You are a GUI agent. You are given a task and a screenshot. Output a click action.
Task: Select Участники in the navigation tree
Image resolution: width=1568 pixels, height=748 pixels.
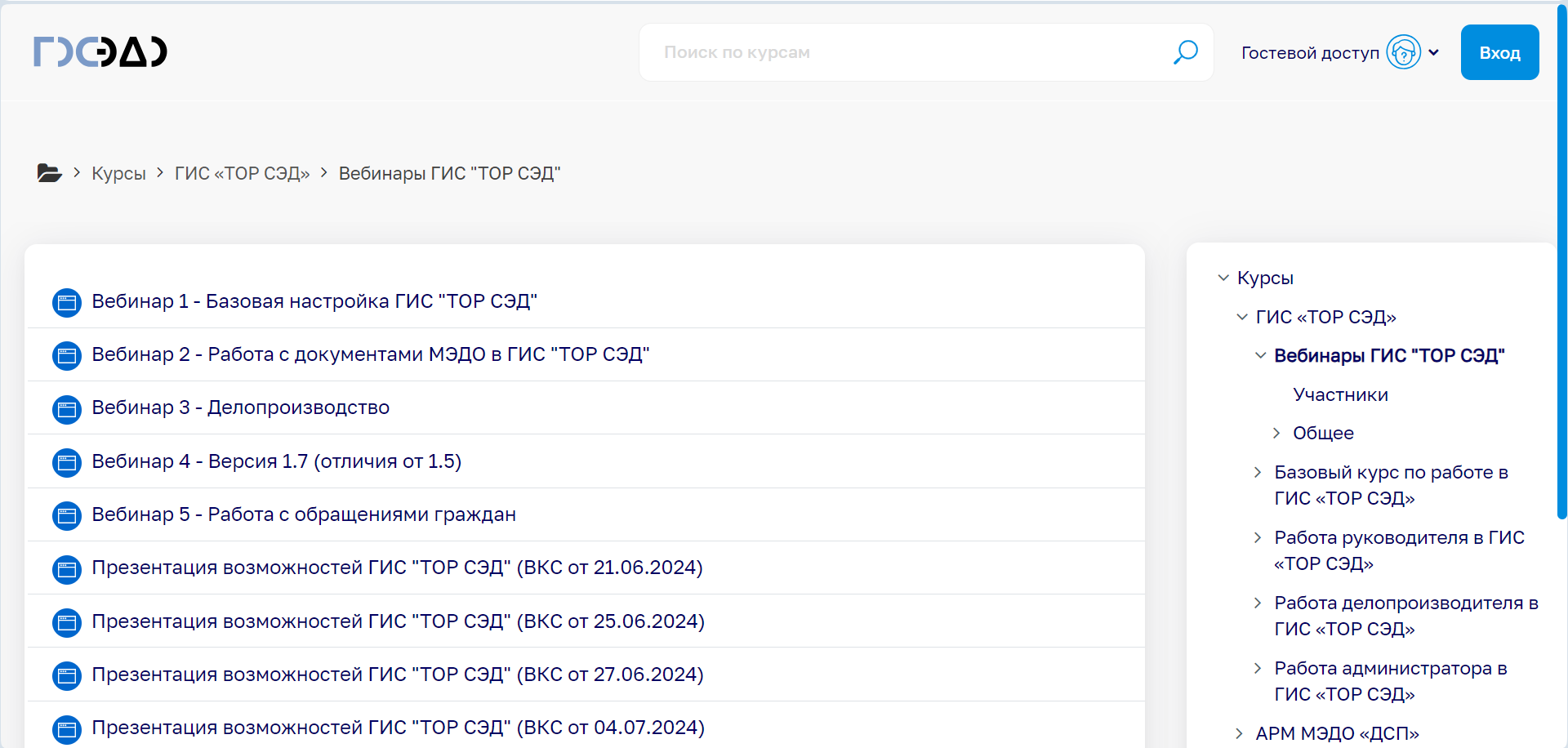(1340, 394)
